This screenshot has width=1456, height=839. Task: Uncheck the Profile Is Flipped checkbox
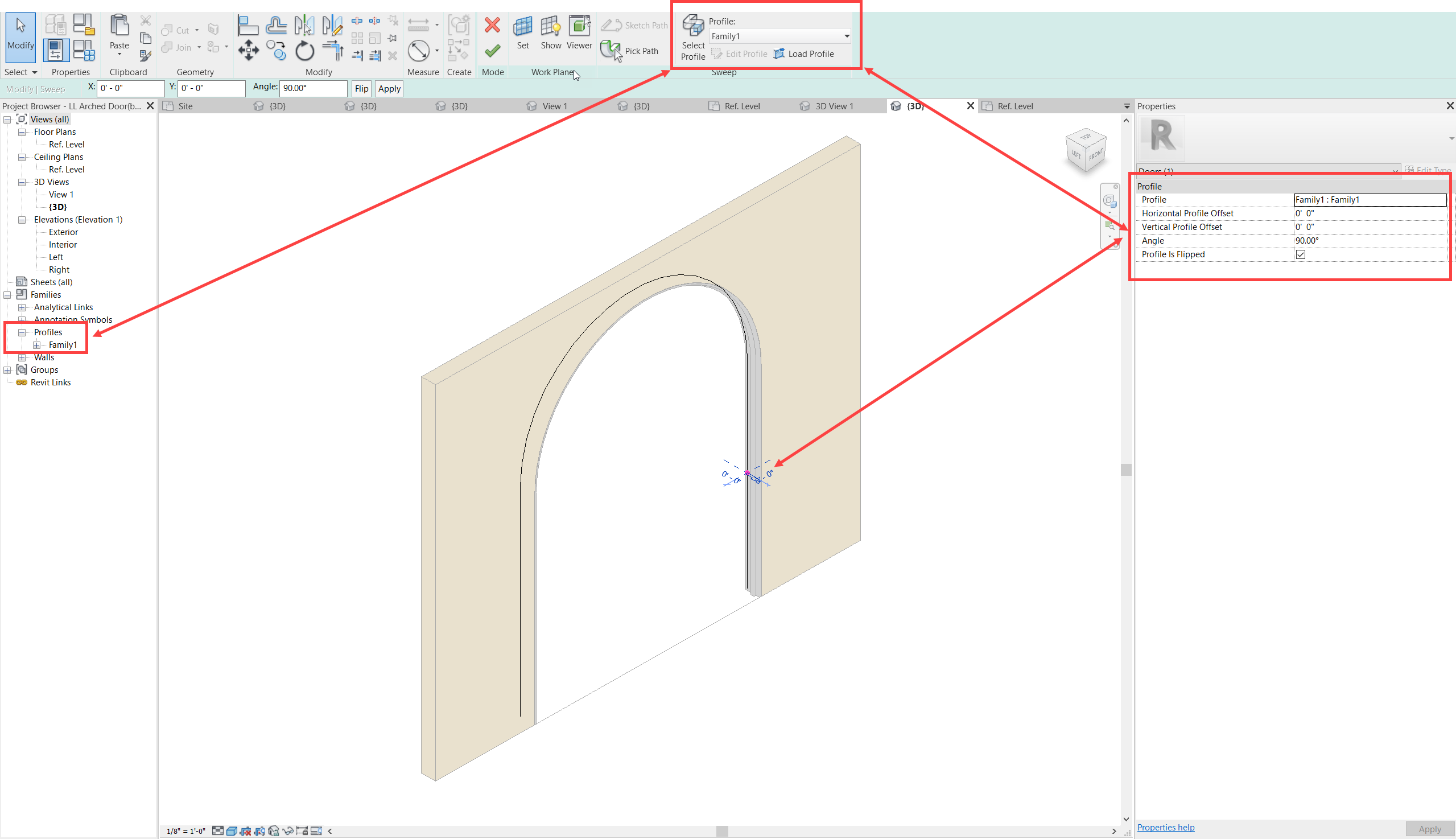point(1301,254)
